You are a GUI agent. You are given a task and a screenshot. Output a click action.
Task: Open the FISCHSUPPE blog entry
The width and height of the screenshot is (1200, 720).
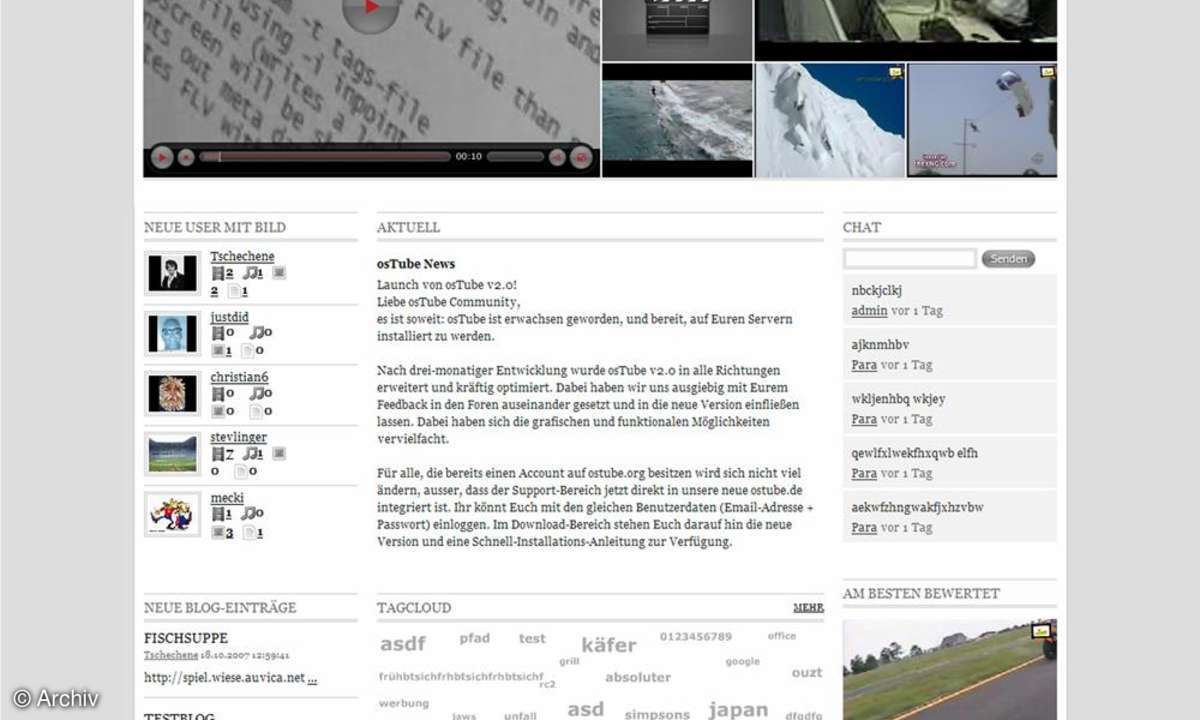point(186,638)
